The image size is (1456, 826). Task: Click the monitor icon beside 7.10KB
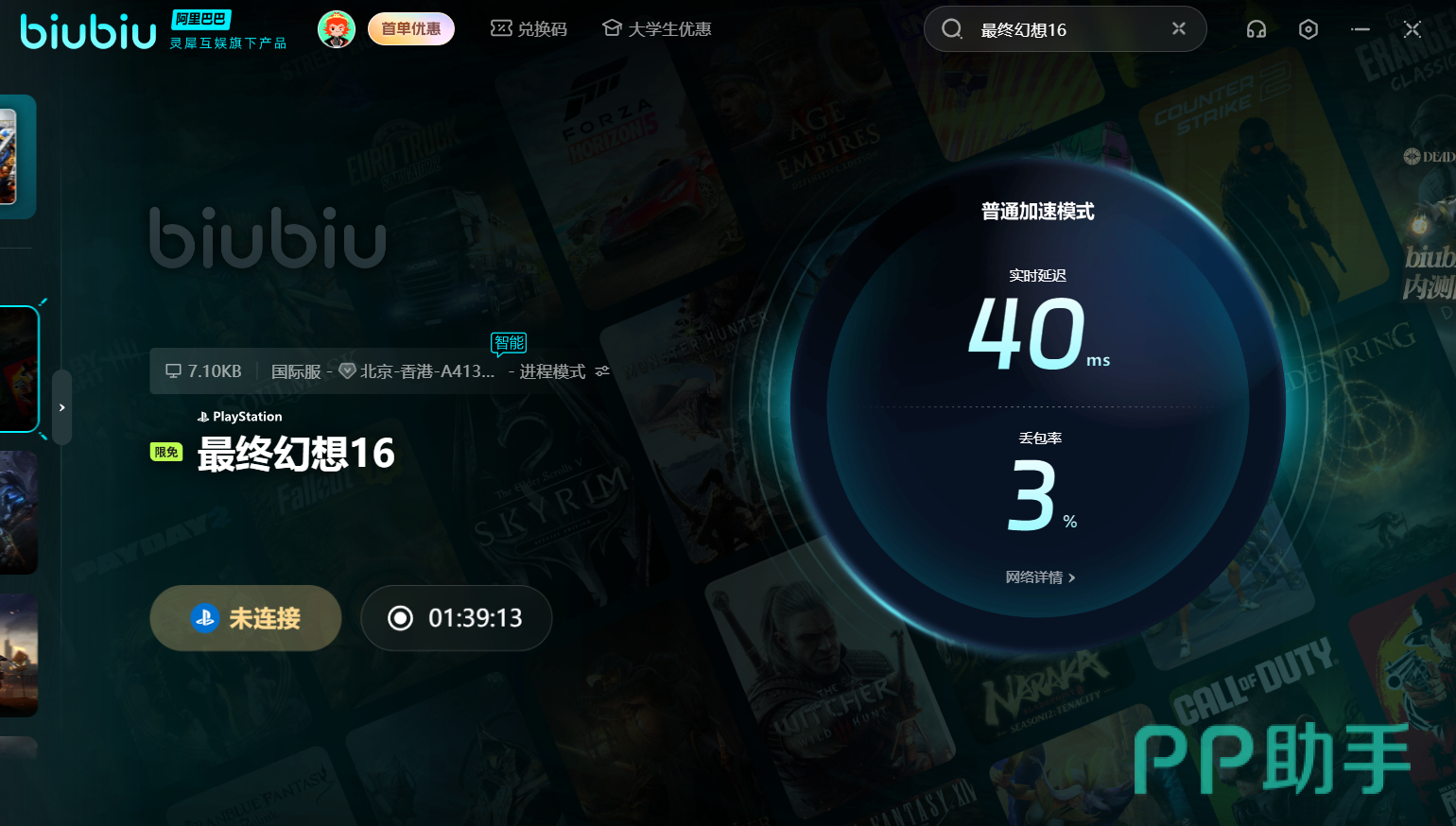coord(173,370)
